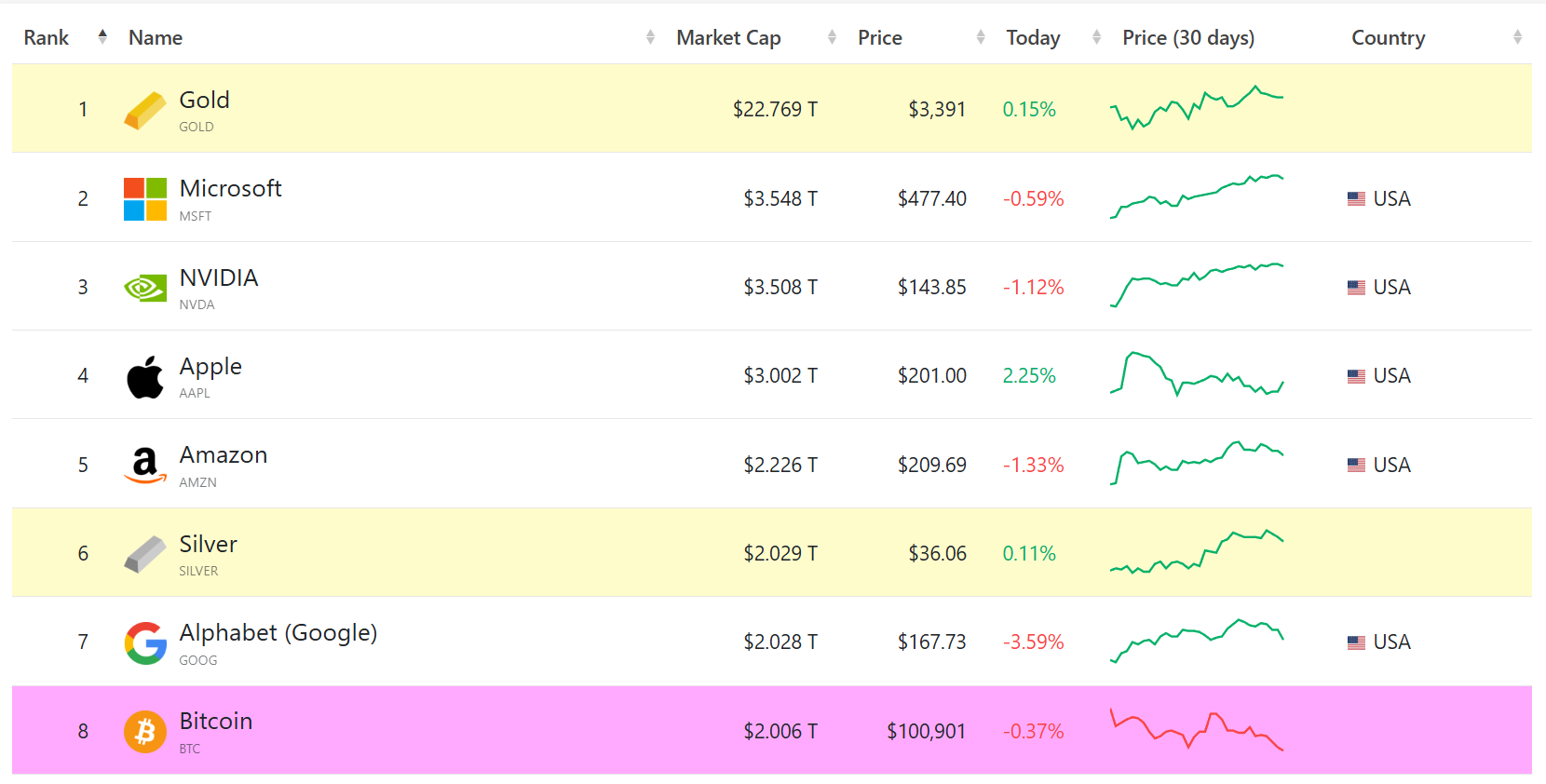1546x784 pixels.
Task: Click Apple's 2.25% daily change
Action: pos(1029,376)
